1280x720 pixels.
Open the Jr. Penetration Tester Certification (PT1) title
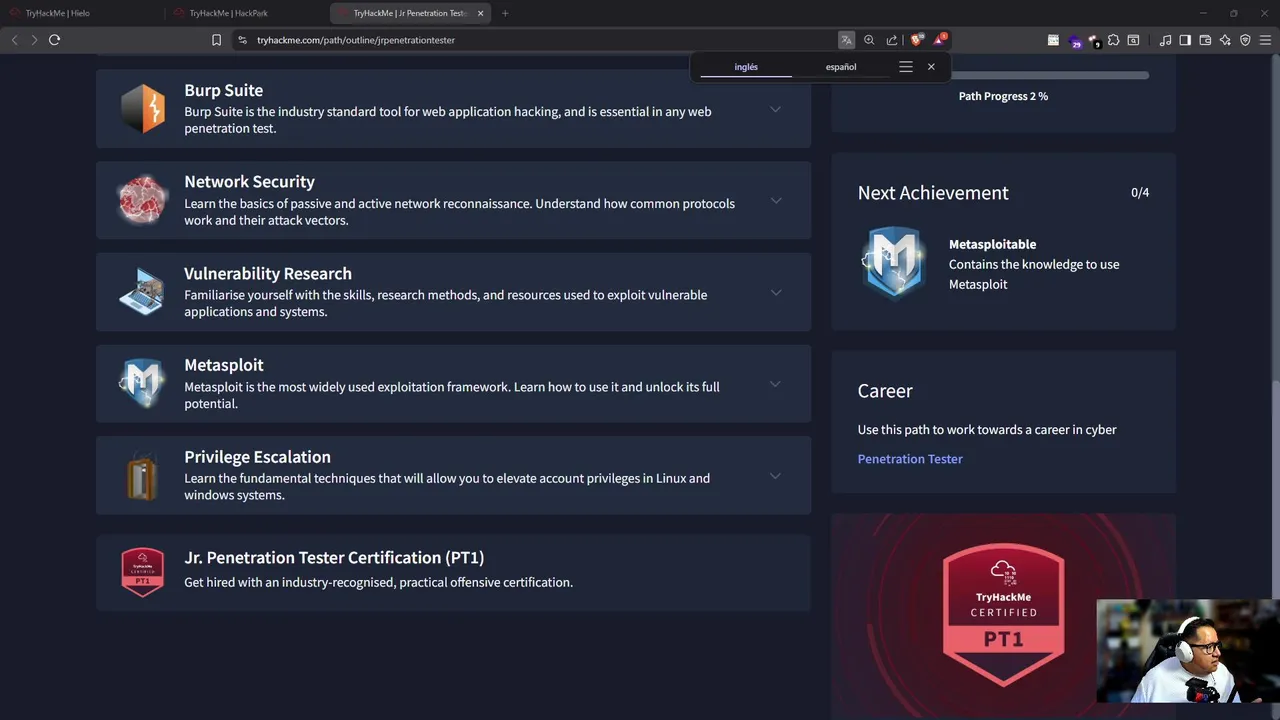tap(334, 557)
